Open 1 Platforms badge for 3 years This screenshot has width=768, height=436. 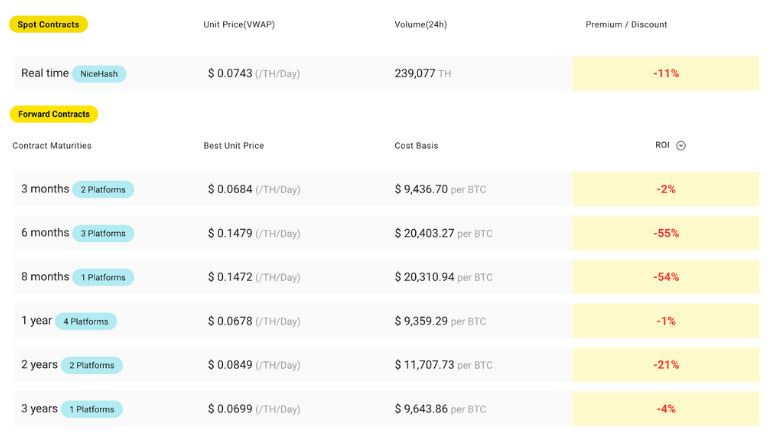click(92, 410)
